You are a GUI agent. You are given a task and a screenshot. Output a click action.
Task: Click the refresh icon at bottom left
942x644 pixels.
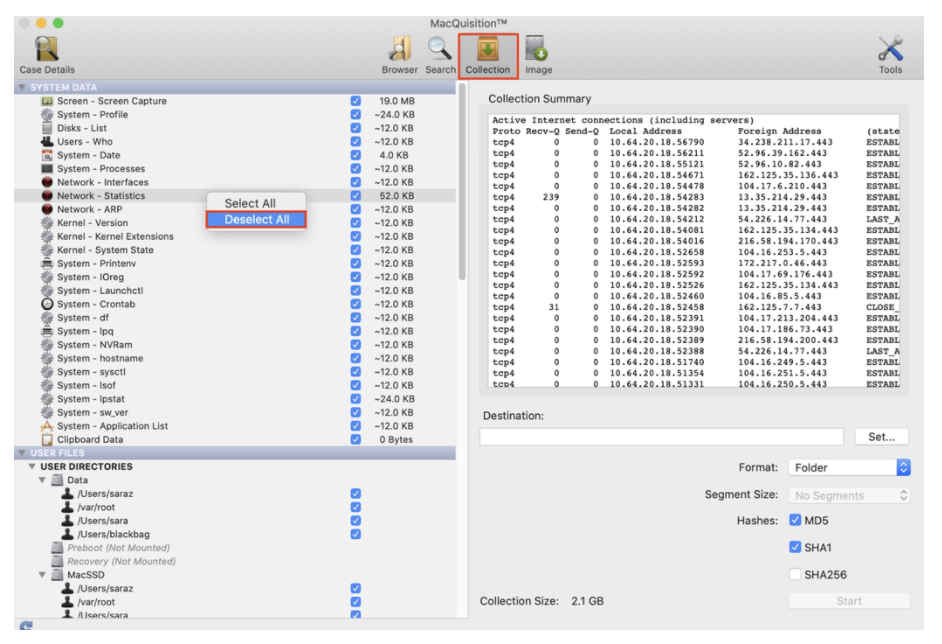pos(25,625)
